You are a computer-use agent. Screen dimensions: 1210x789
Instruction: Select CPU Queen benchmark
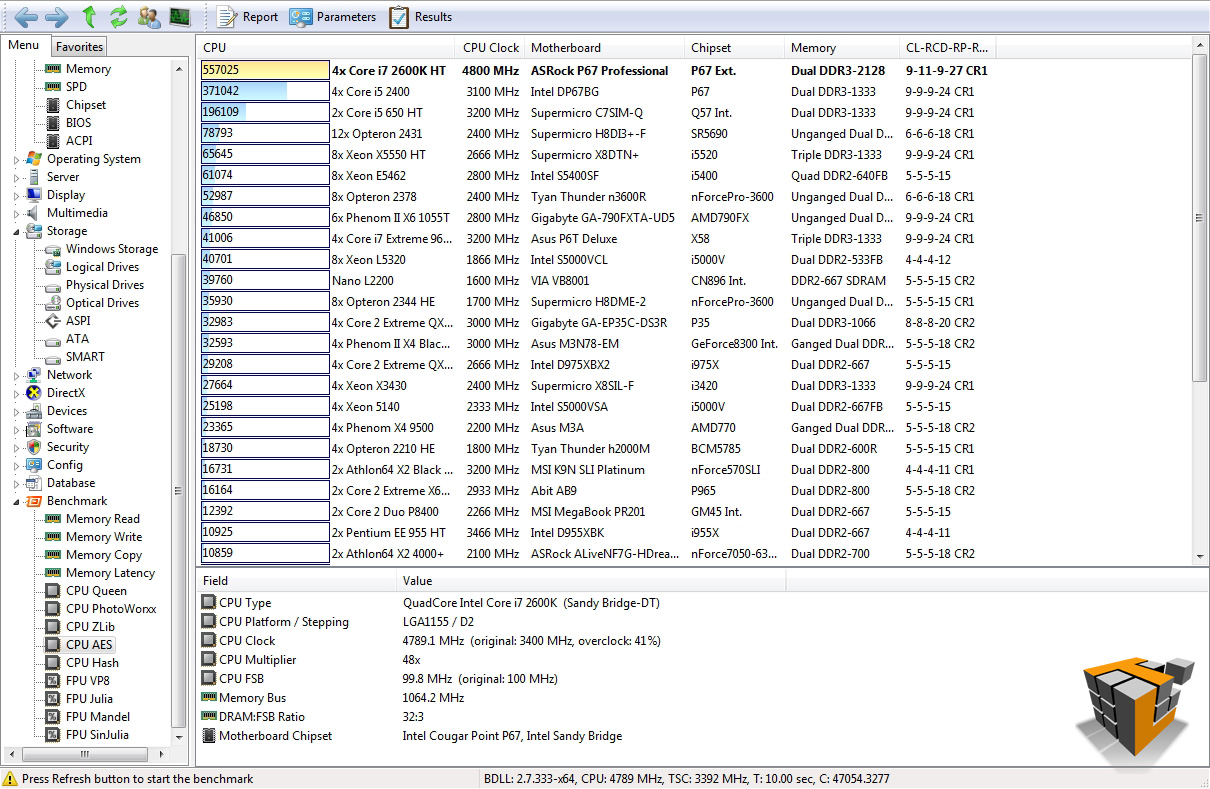point(96,591)
